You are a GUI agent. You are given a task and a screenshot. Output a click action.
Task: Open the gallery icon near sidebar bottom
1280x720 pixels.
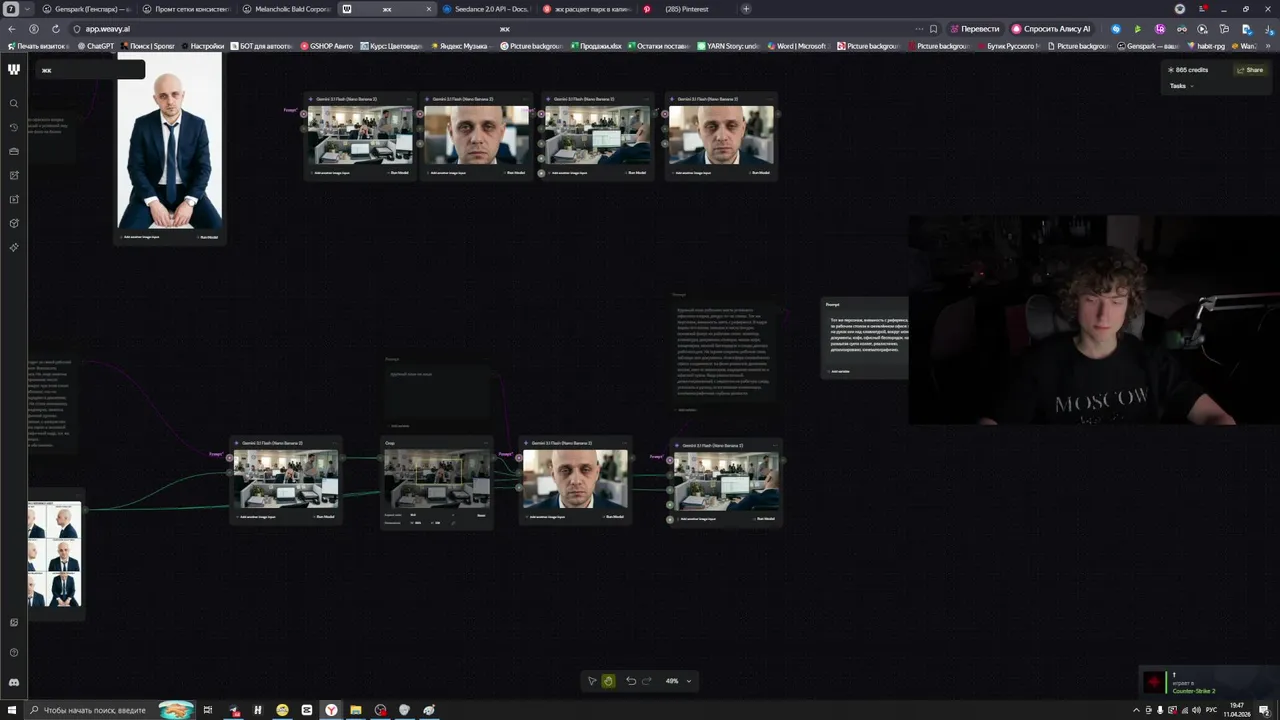pos(14,622)
